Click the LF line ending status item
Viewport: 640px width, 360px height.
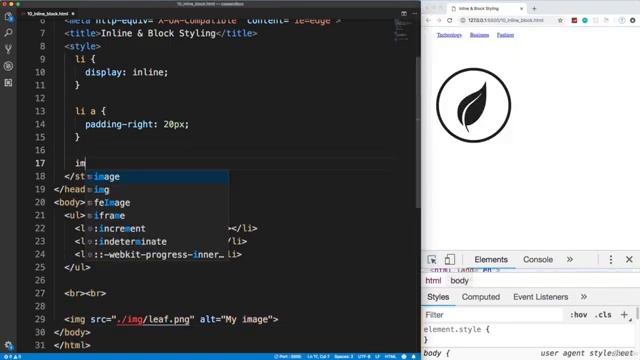pyautogui.click(x=378, y=357)
